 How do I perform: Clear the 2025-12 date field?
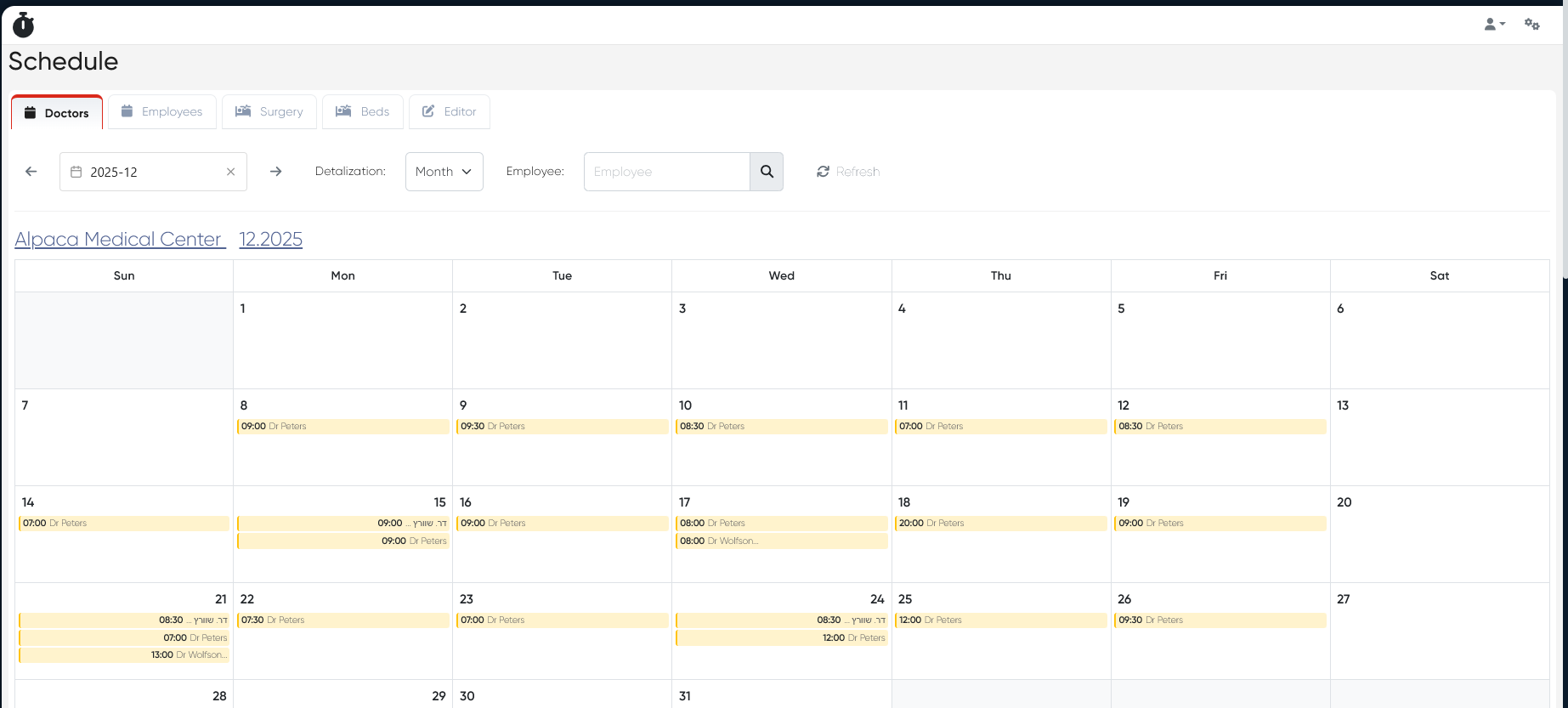(x=230, y=172)
